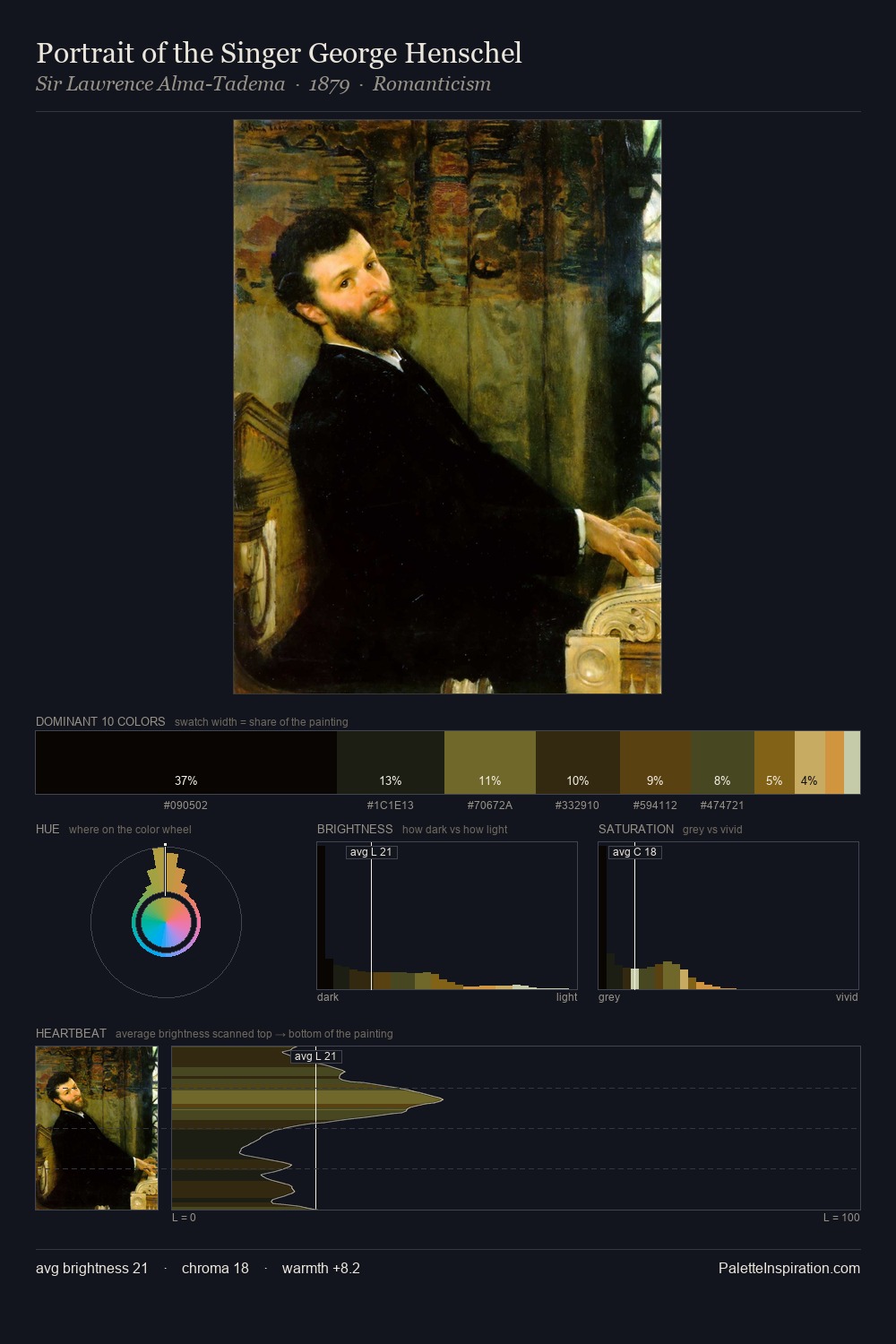Click the hue color wheel
896x1344 pixels.
point(166,922)
